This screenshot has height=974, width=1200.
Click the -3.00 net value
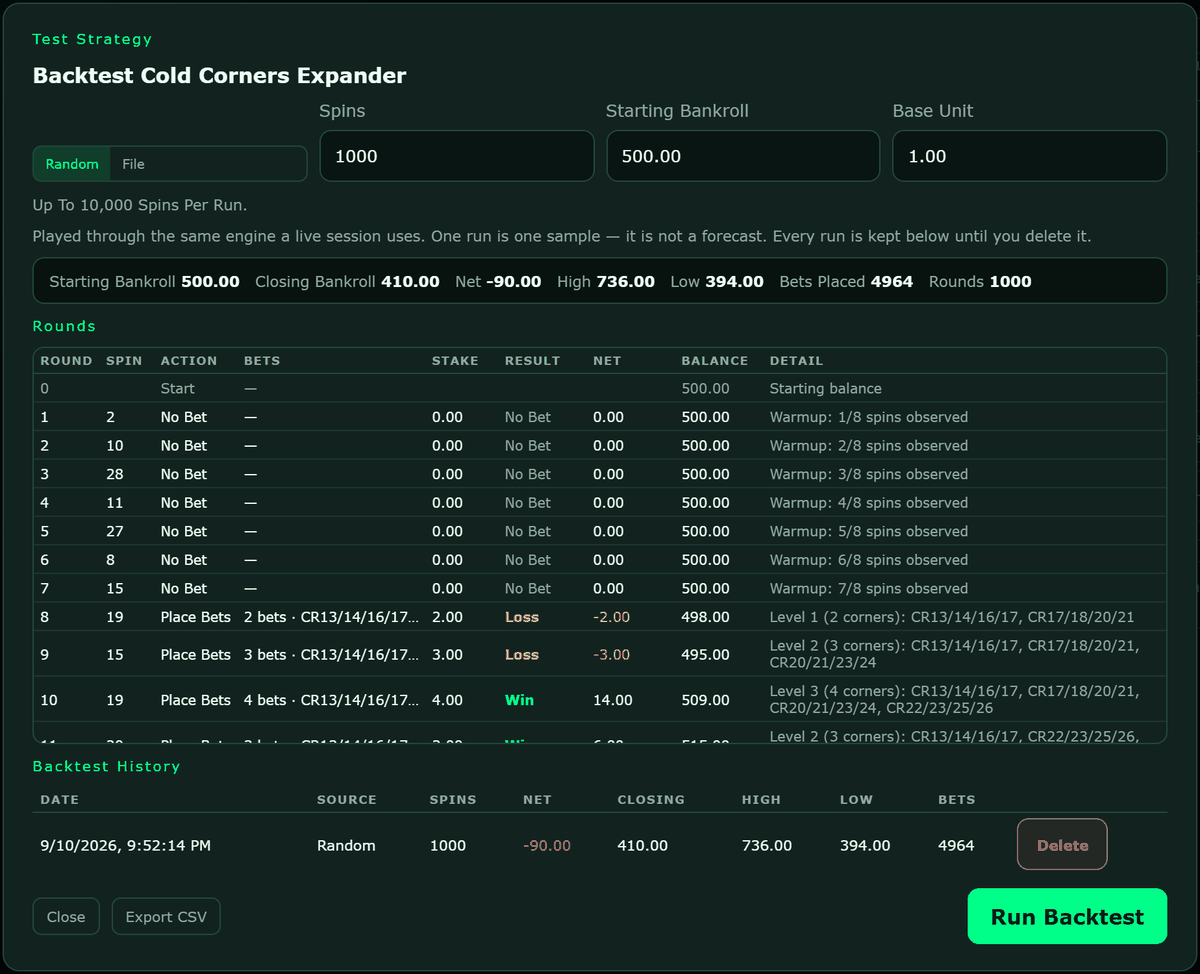click(611, 655)
